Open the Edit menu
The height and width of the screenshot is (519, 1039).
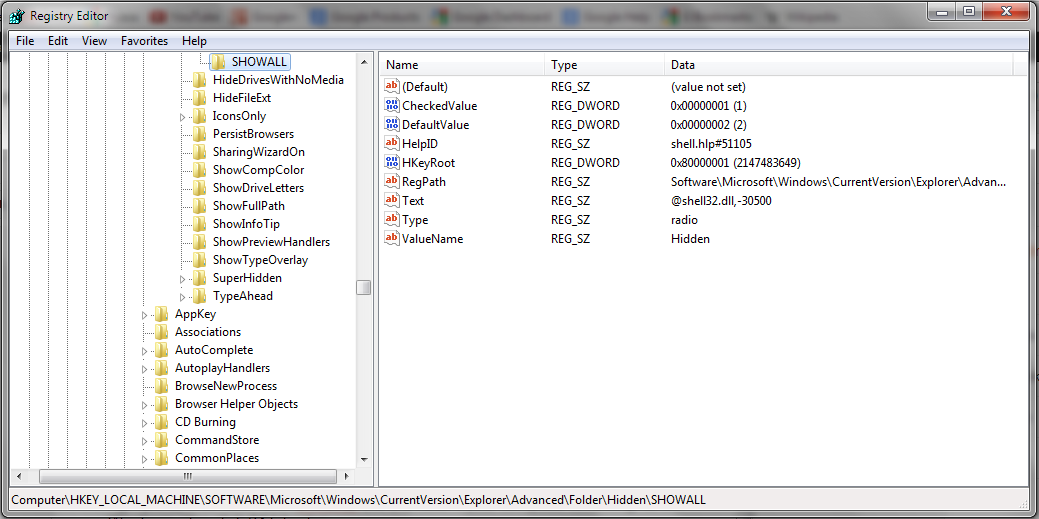click(x=58, y=41)
